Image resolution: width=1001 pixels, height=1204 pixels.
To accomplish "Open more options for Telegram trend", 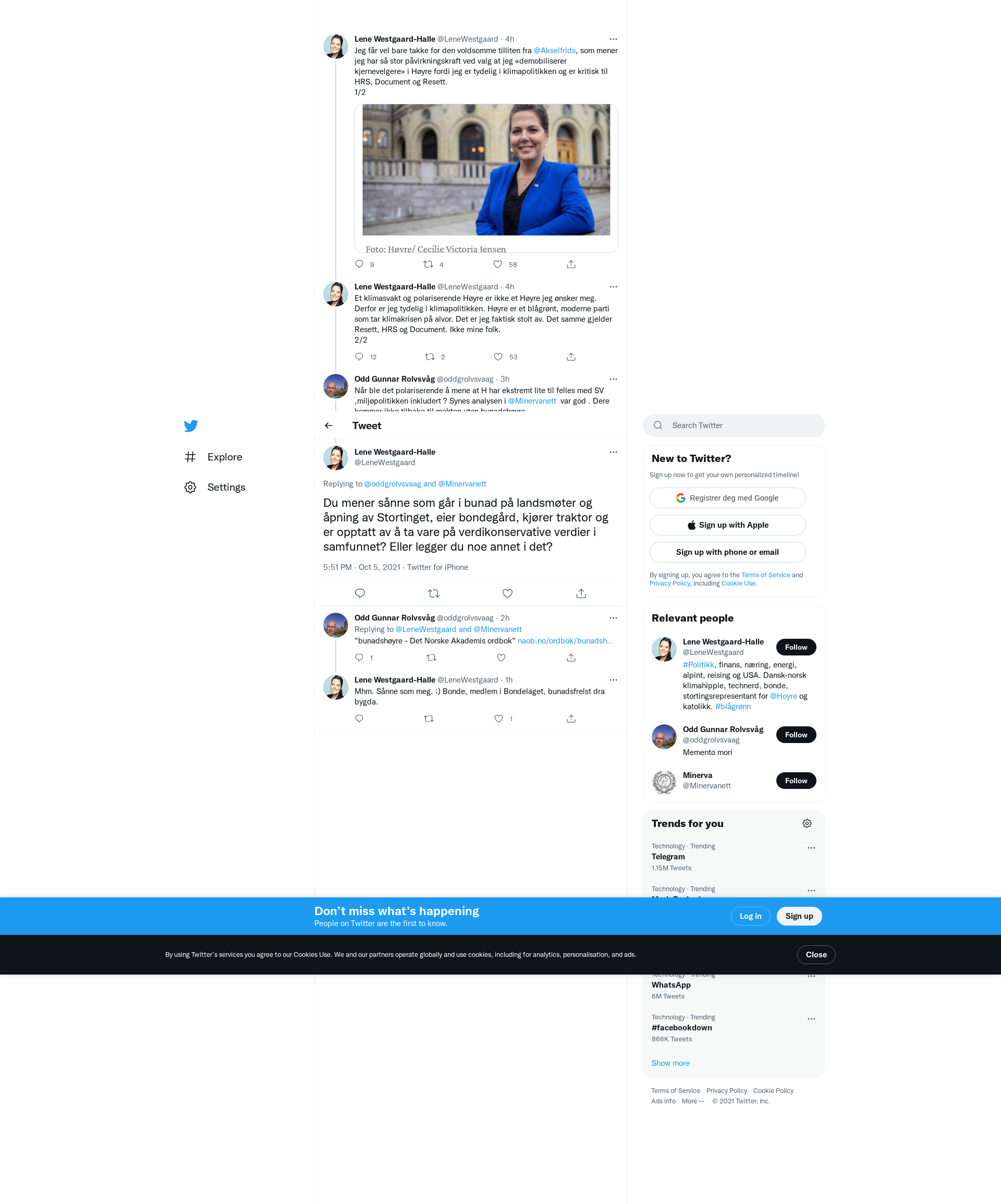I will tap(811, 848).
